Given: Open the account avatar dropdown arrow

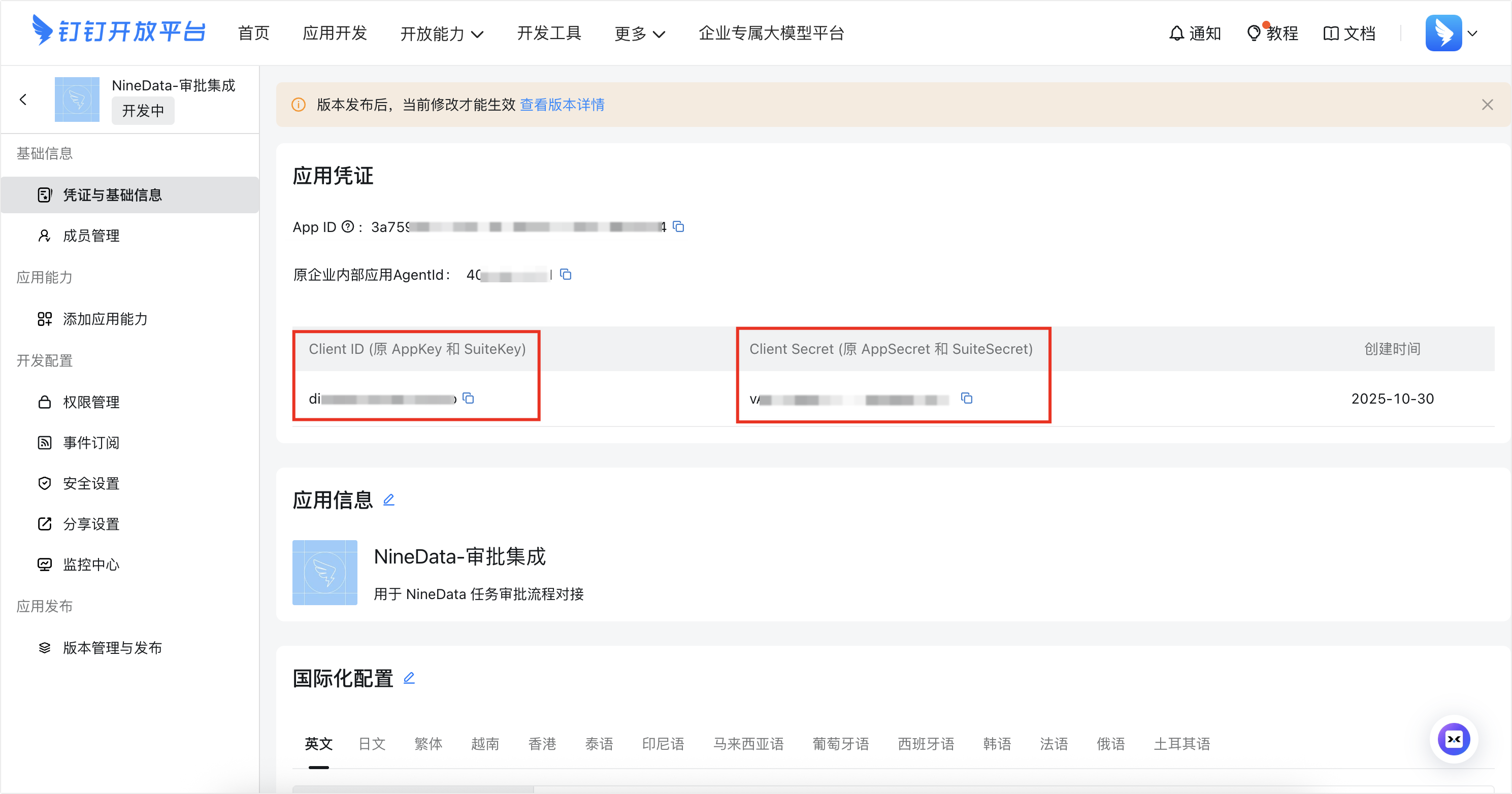Looking at the screenshot, I should click(1472, 34).
